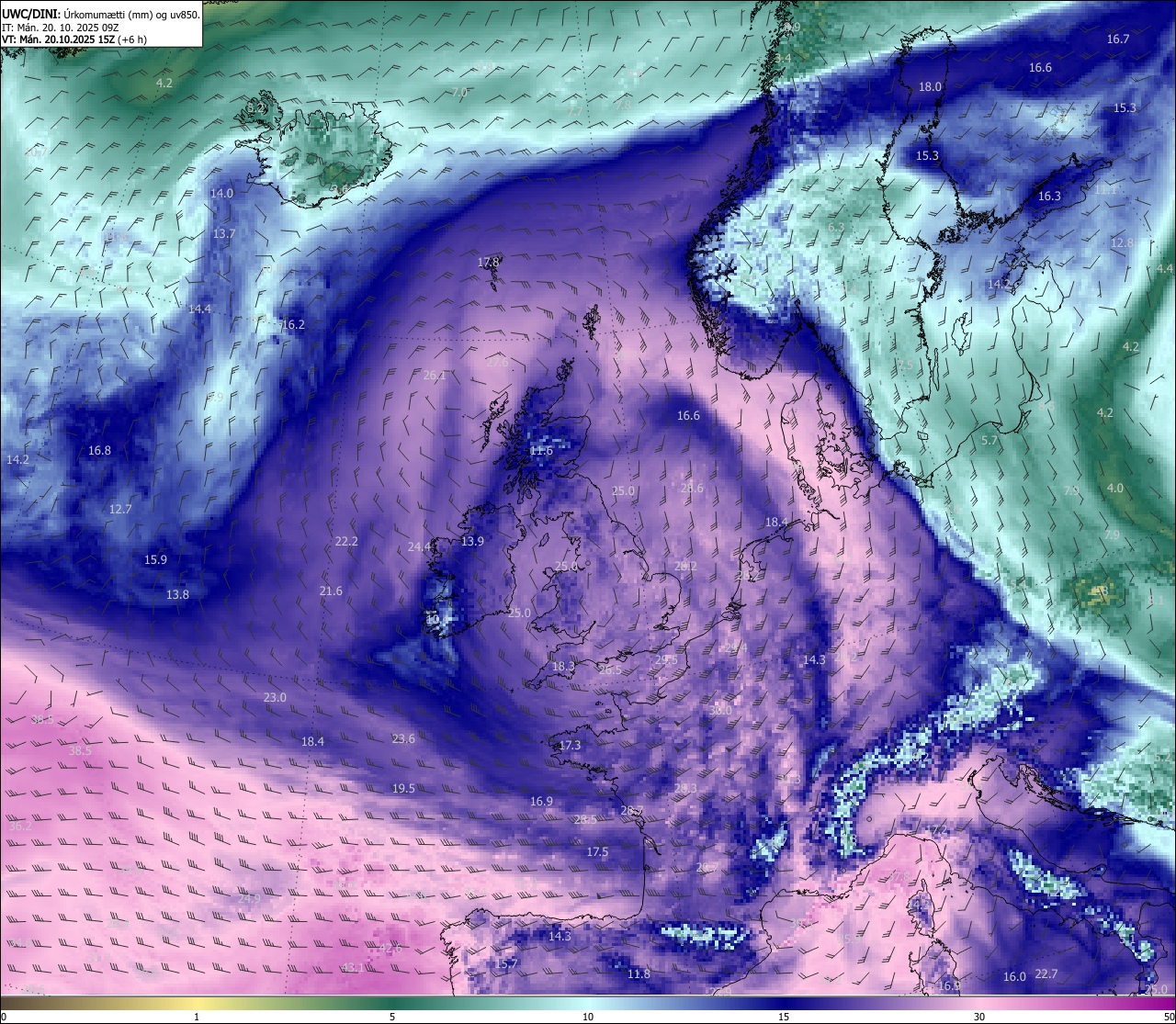Click the 5.7 value over Poland
The image size is (1176, 1024).
[989, 441]
